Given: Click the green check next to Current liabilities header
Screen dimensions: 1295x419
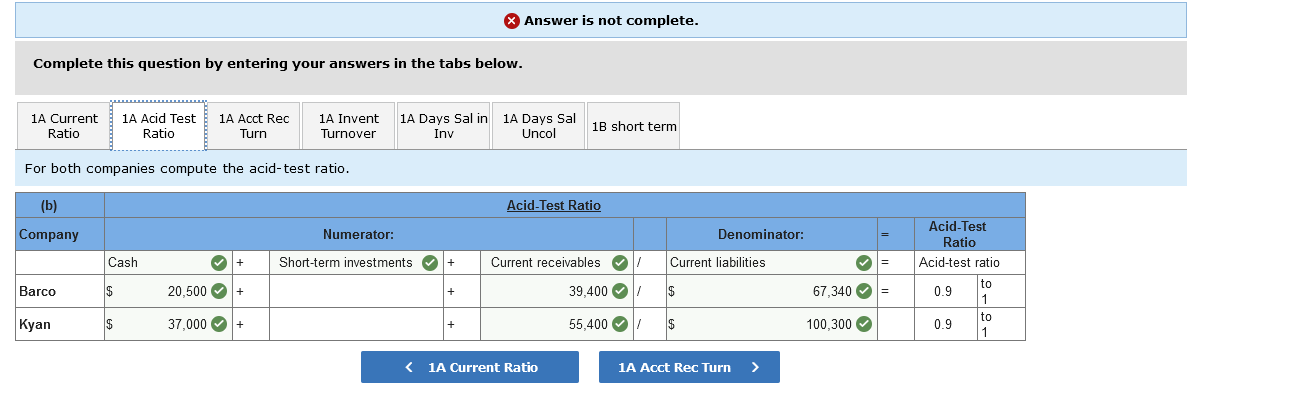Looking at the screenshot, I should pos(864,263).
